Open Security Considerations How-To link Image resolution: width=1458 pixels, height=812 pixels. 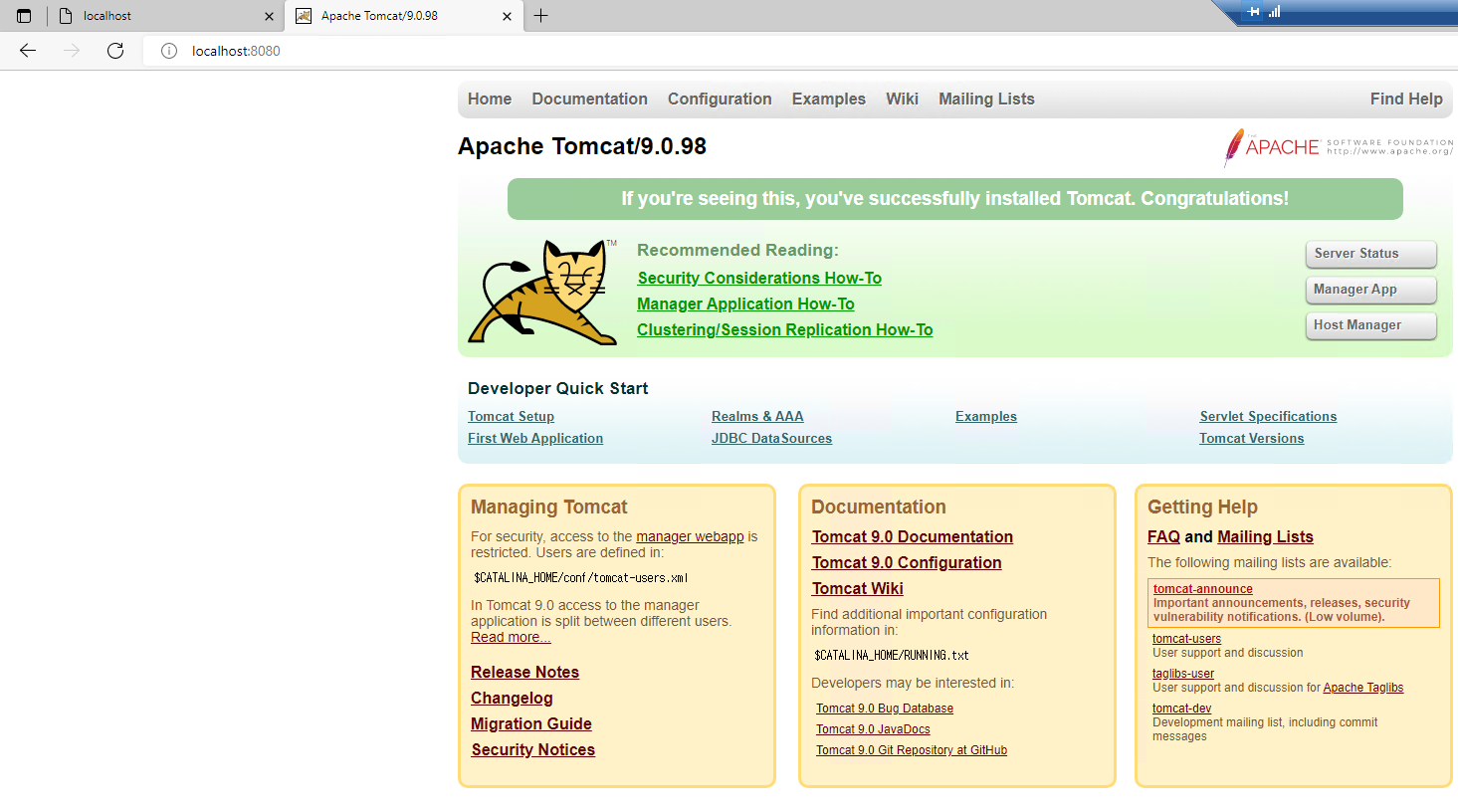coord(759,279)
